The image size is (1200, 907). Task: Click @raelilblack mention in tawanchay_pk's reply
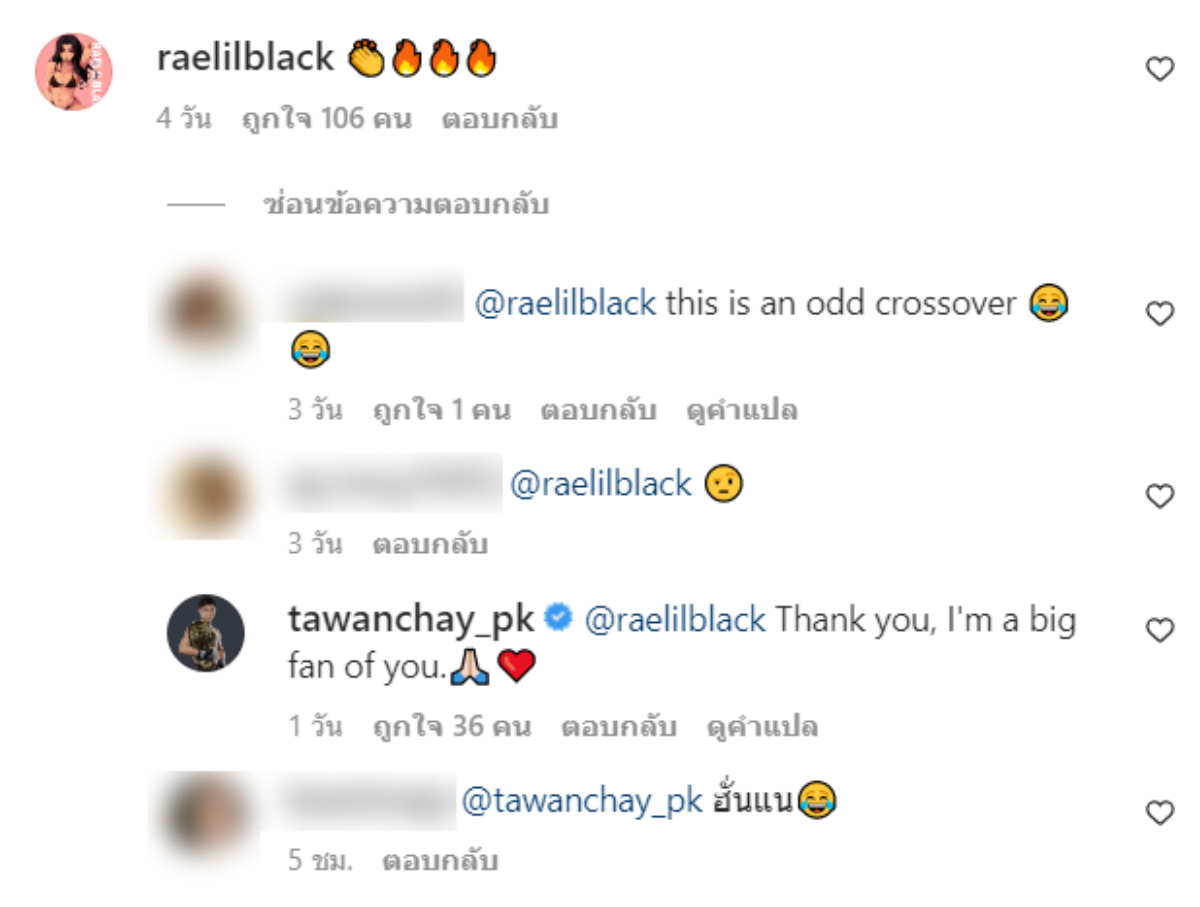[x=675, y=620]
